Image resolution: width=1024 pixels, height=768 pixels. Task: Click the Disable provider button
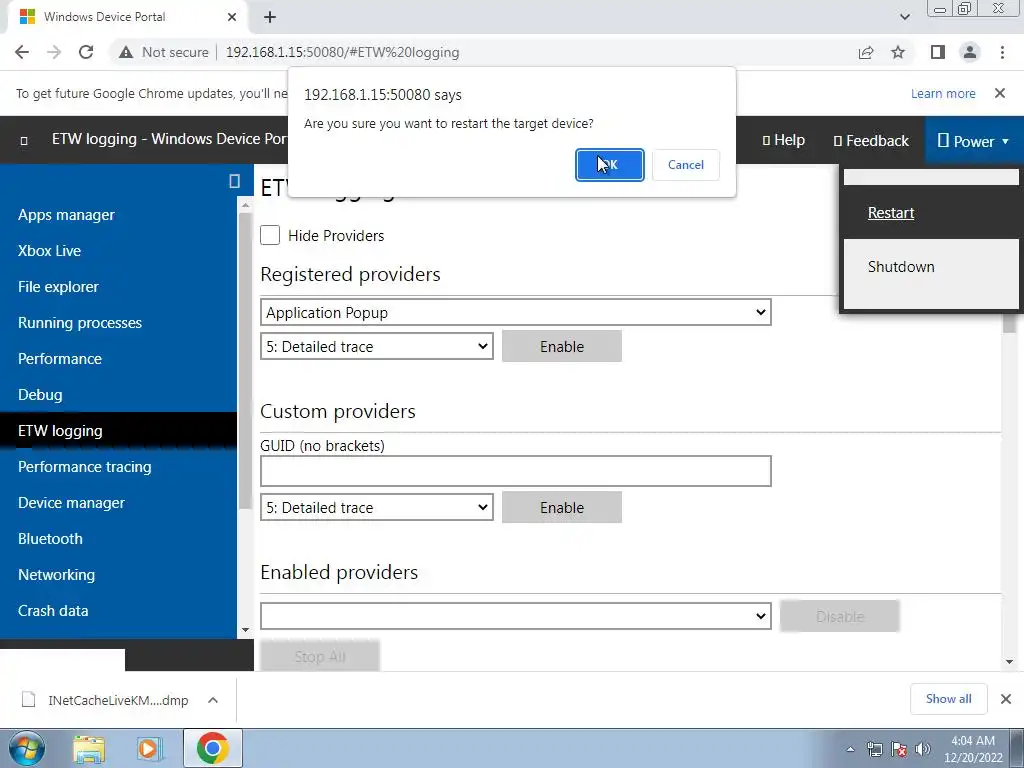(840, 616)
